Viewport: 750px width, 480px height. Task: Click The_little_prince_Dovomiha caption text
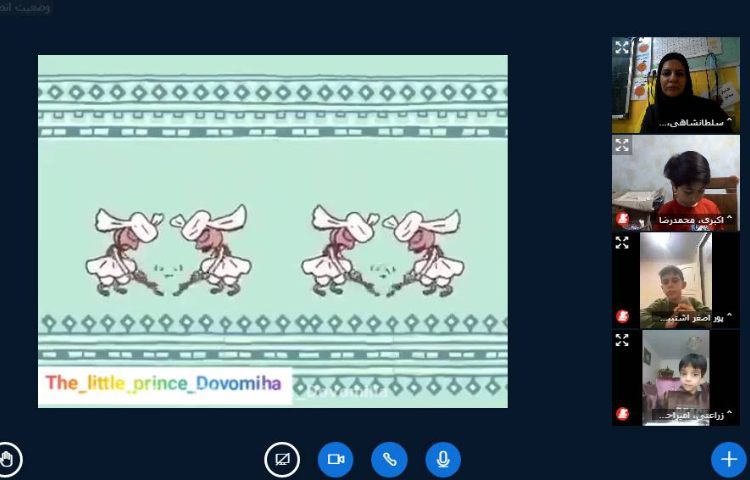click(164, 383)
